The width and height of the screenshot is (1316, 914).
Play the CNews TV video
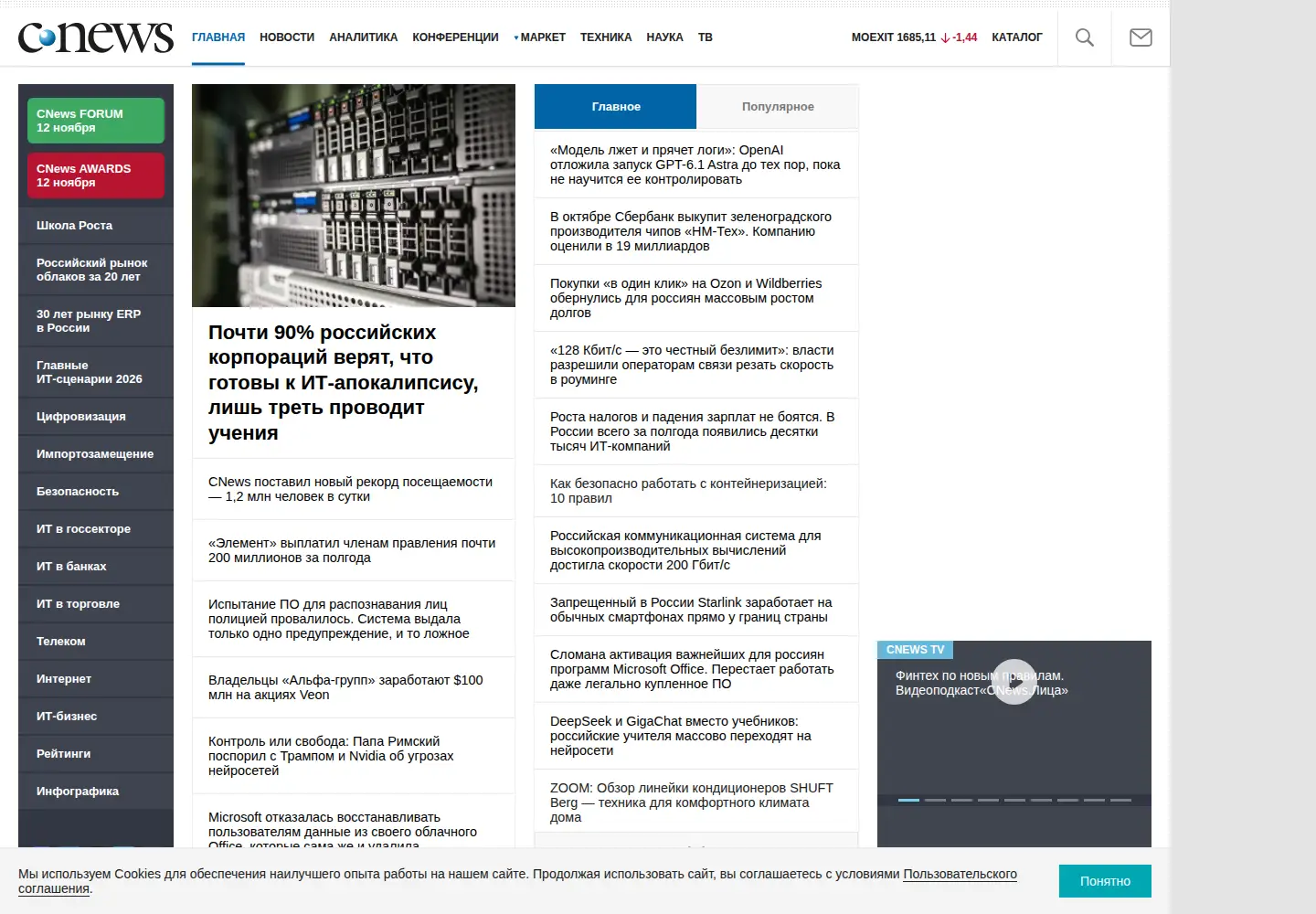tap(1014, 682)
